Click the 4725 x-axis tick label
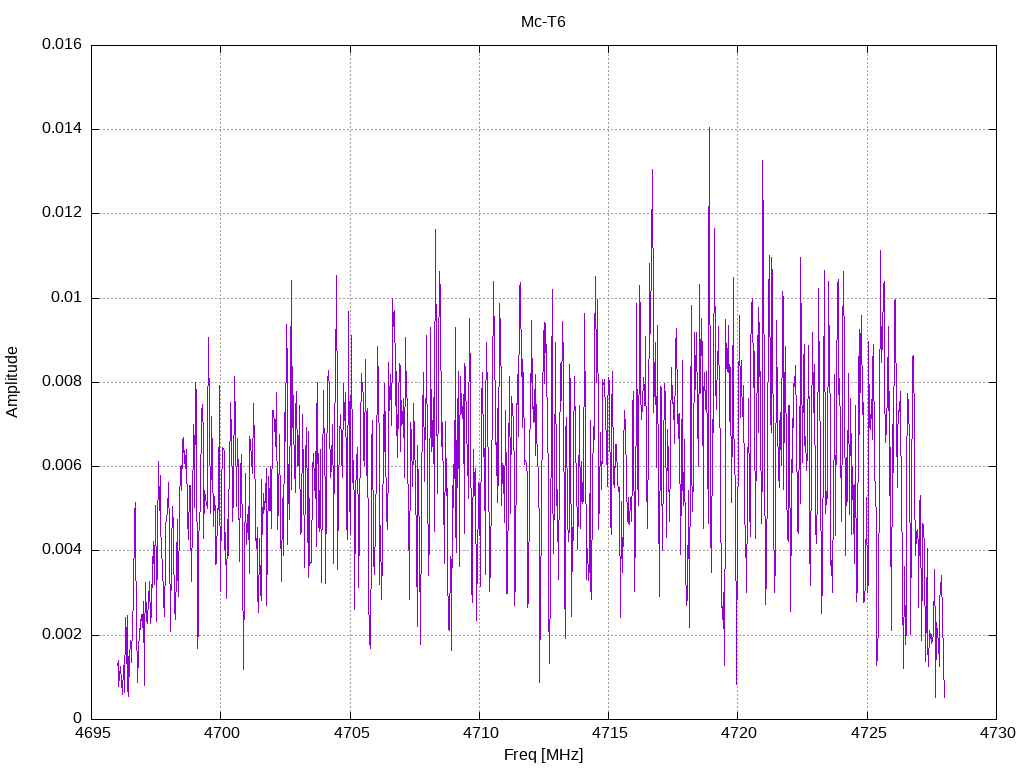Screen dimensions: 1024x768 click(x=867, y=733)
